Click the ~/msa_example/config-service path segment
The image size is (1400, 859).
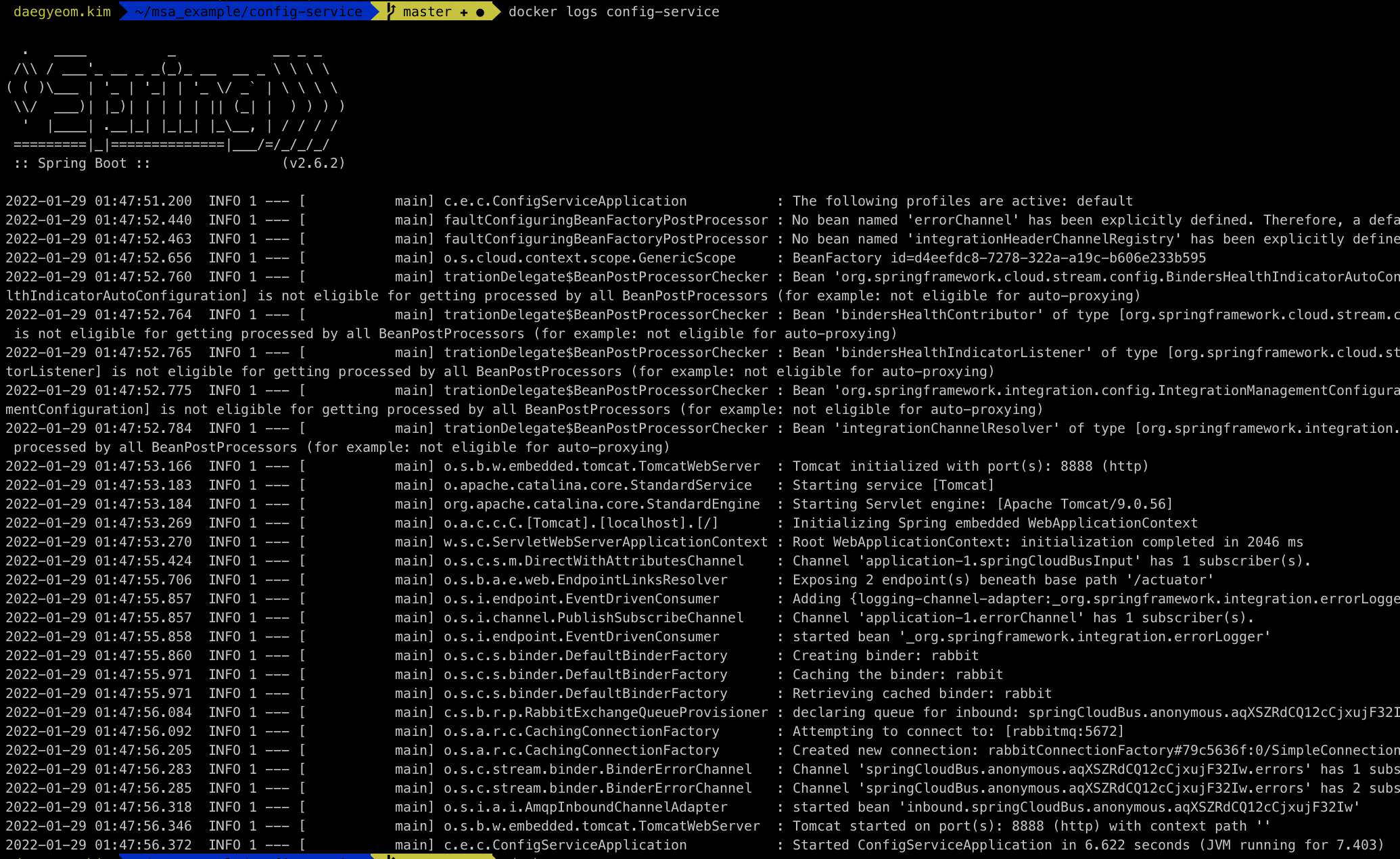tap(248, 11)
